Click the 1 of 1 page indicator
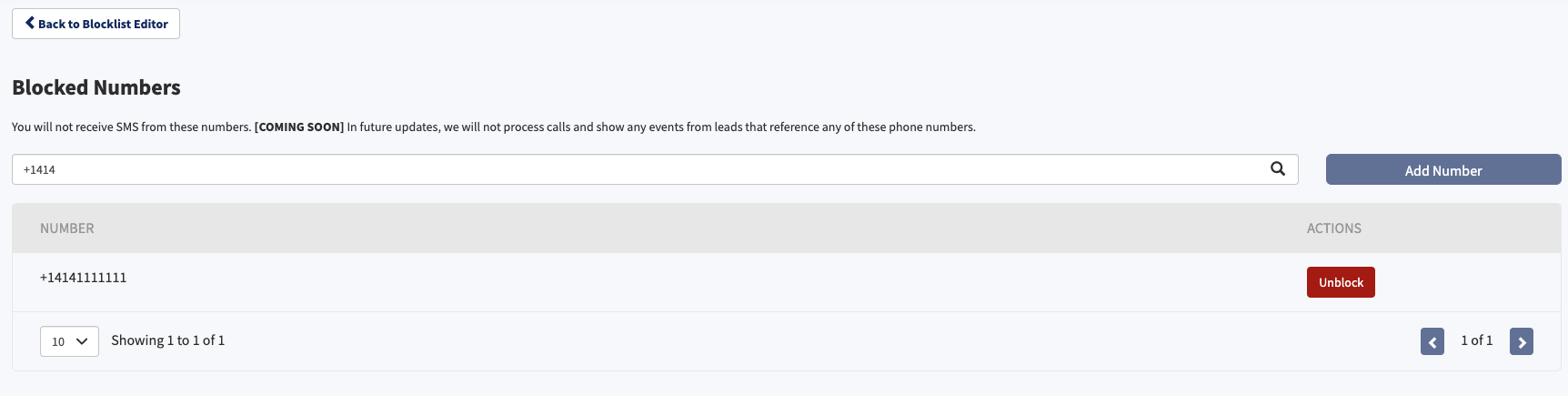1568x396 pixels. [x=1477, y=340]
